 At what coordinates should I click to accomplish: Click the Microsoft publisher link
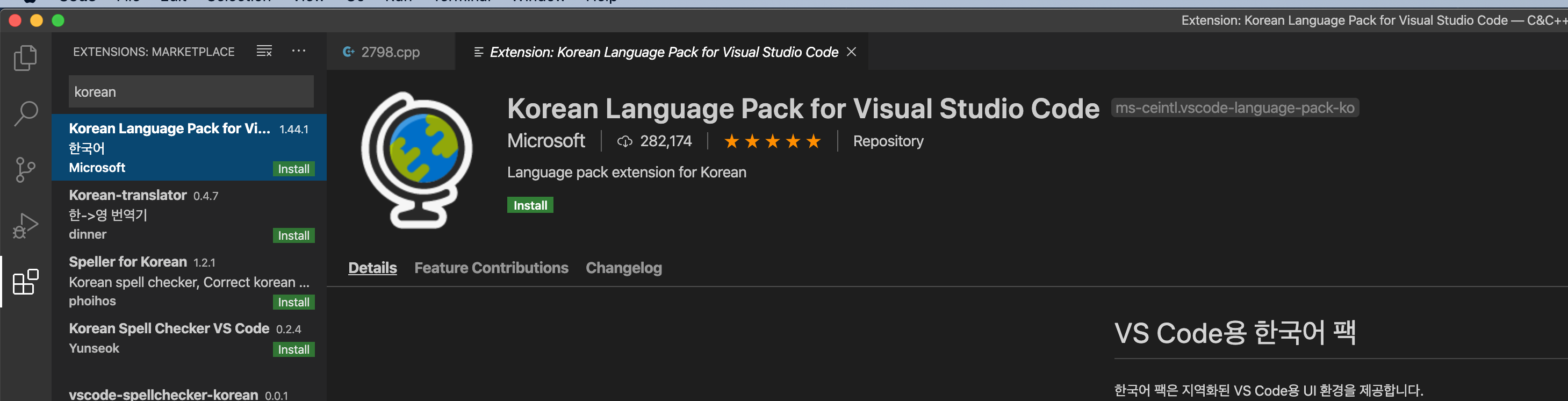coord(545,141)
